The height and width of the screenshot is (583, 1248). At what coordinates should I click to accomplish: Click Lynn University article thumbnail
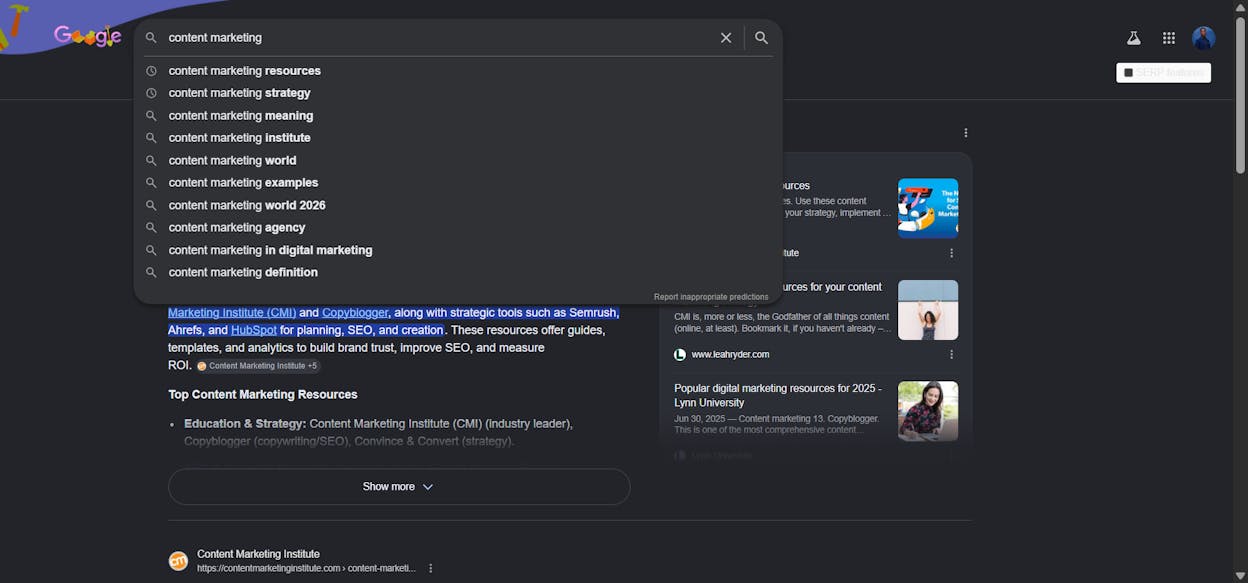click(x=928, y=411)
